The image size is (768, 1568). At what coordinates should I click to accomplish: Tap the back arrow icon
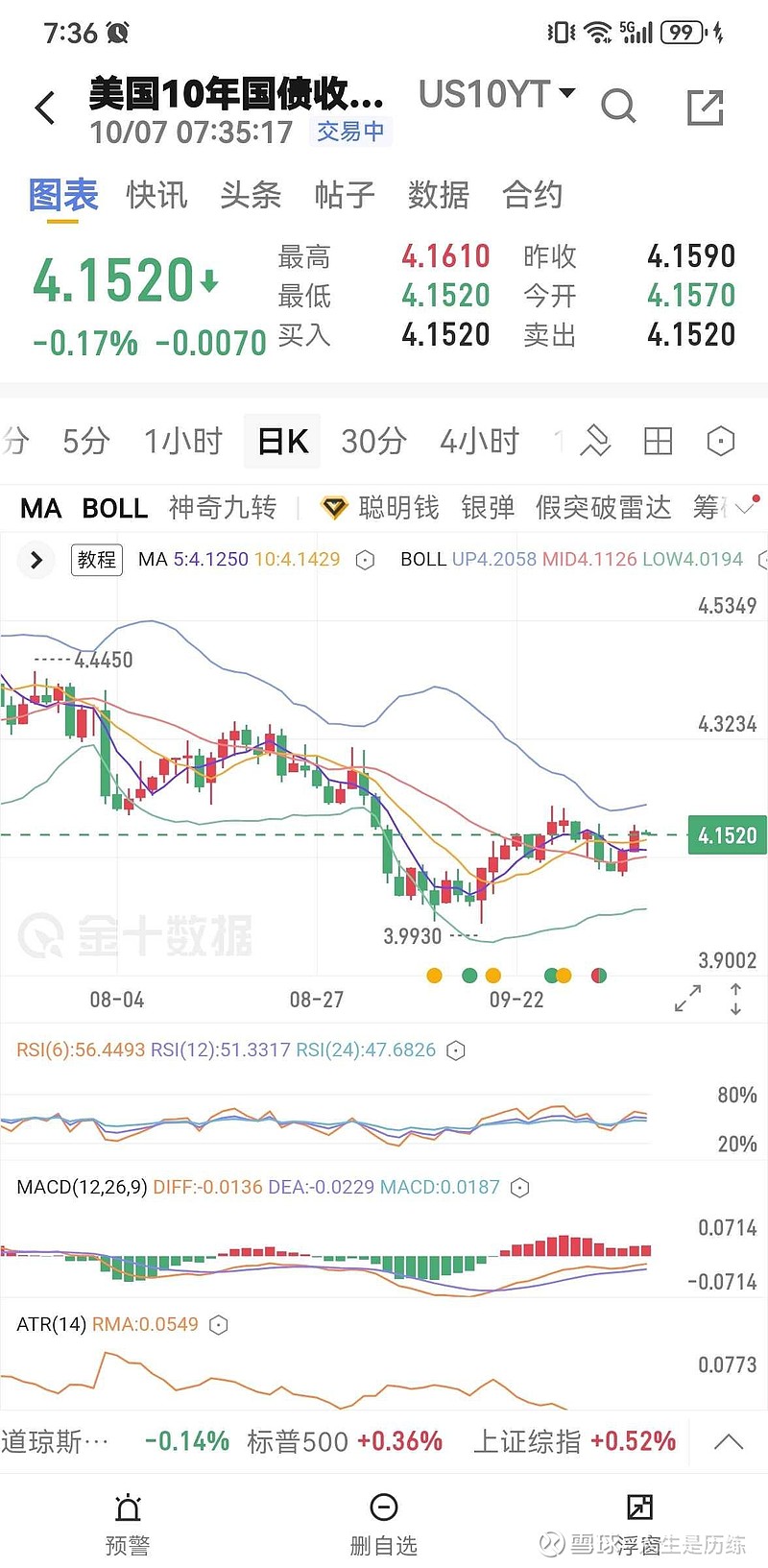[x=45, y=109]
